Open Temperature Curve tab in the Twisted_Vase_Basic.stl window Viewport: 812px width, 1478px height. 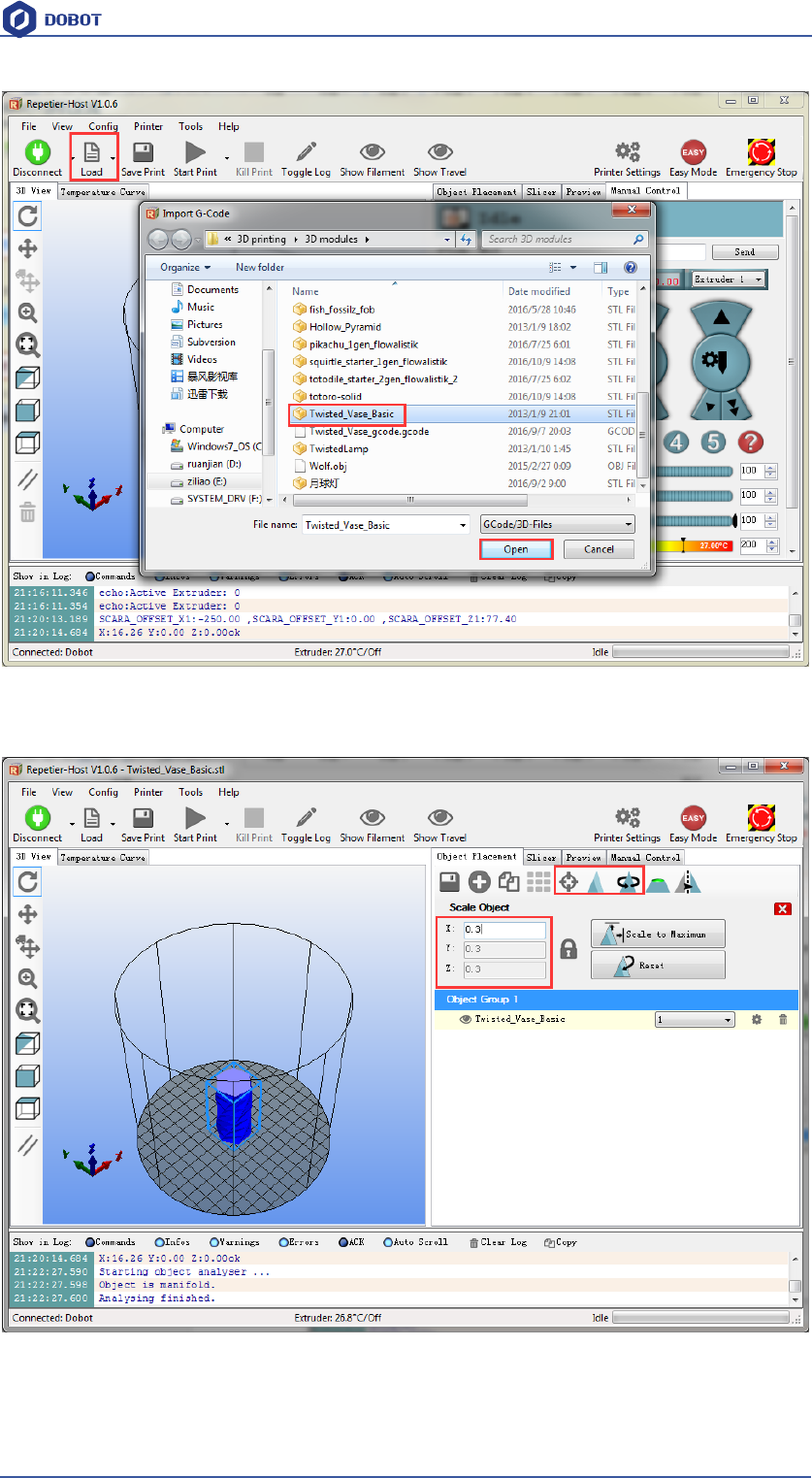coord(103,858)
